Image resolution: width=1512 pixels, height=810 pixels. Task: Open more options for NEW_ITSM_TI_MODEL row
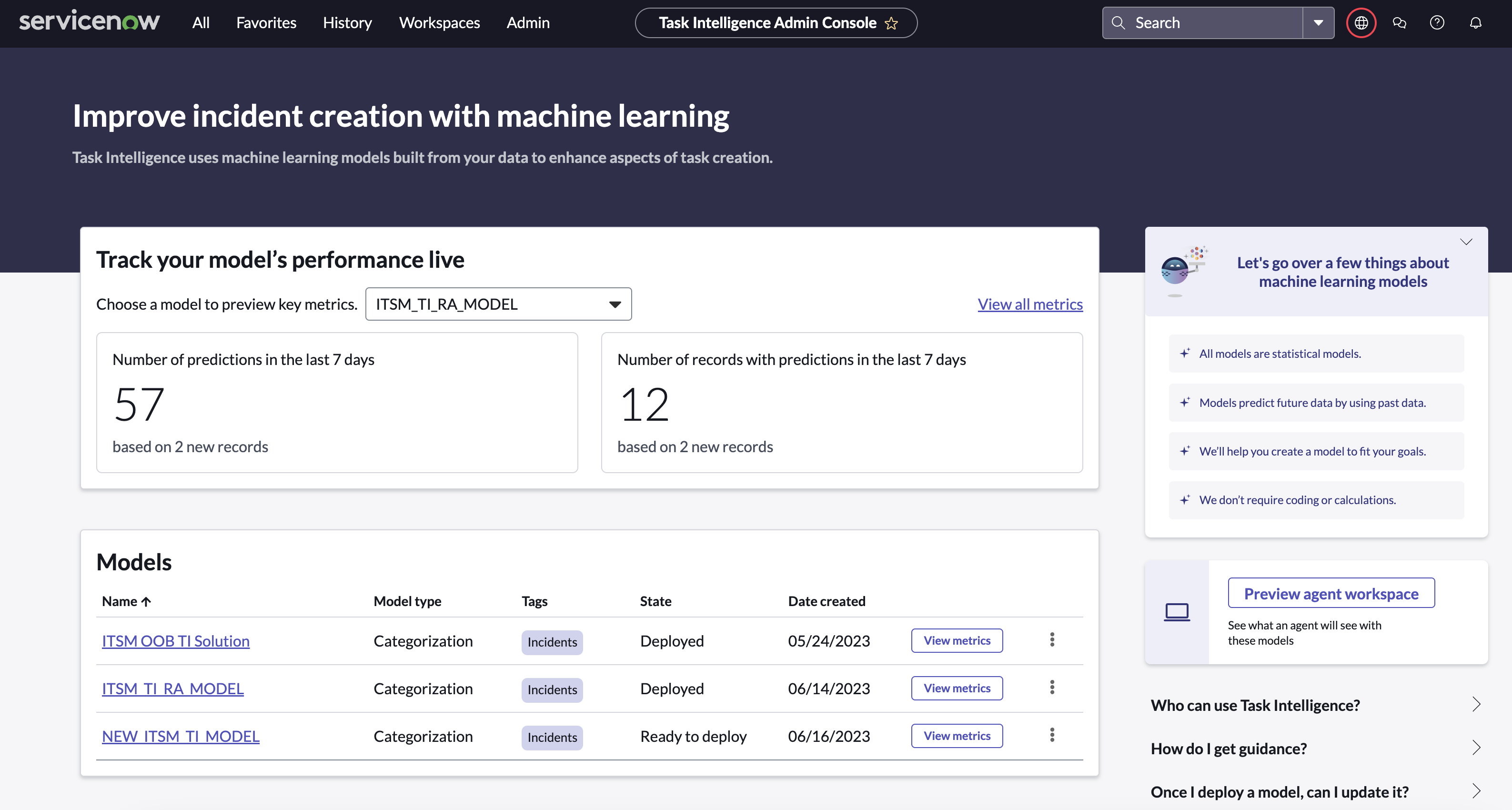pyautogui.click(x=1052, y=734)
